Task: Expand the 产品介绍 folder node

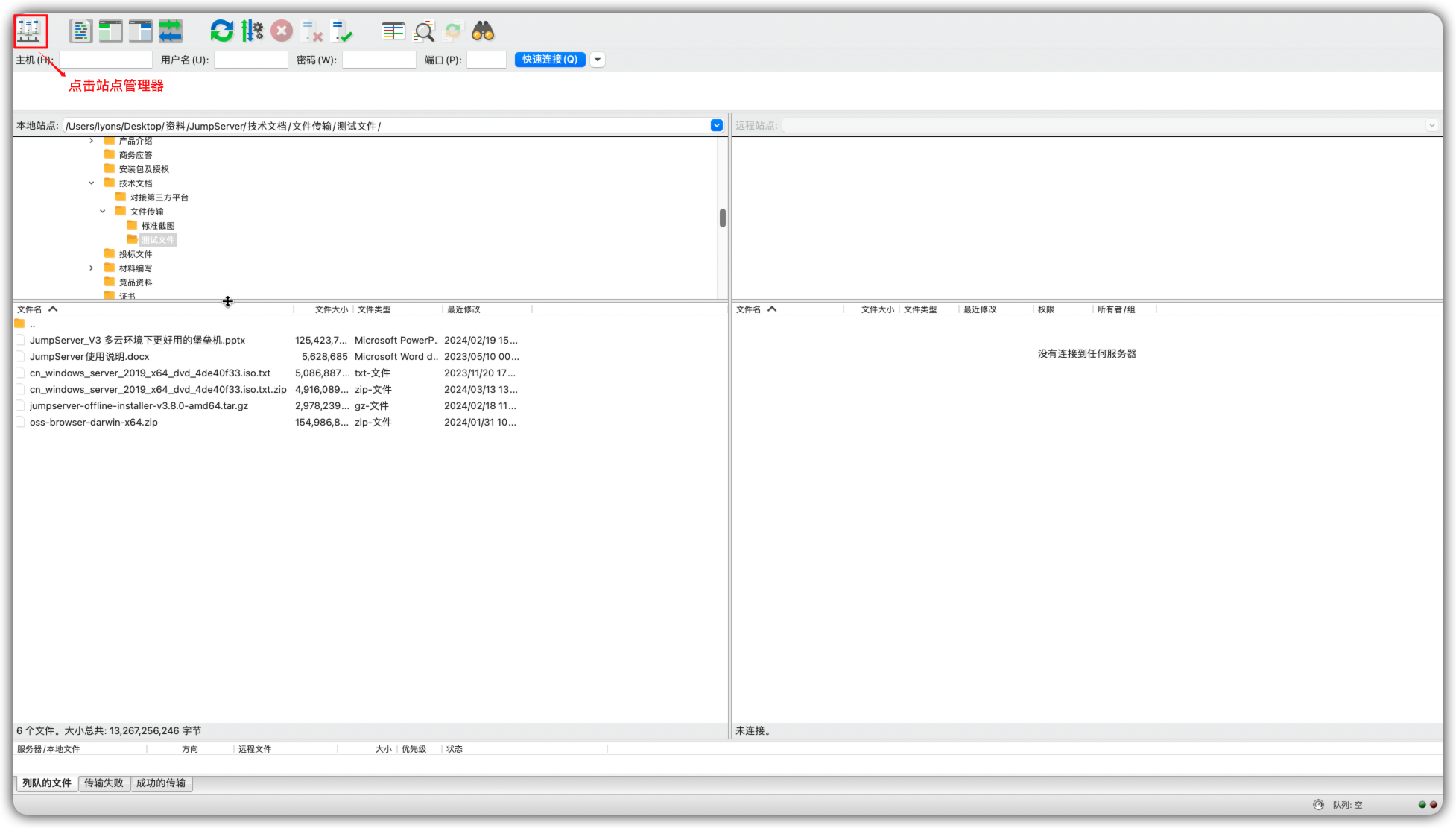Action: 92,141
